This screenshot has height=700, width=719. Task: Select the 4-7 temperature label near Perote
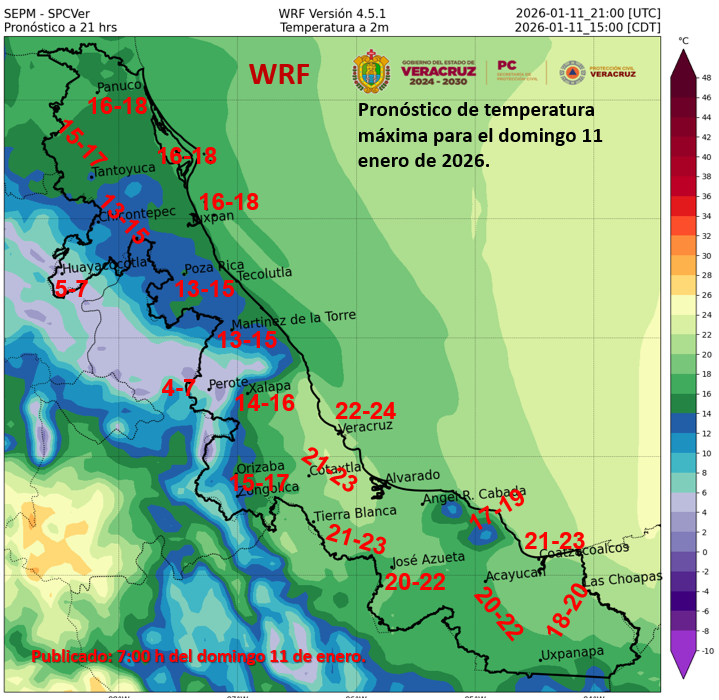pos(178,387)
